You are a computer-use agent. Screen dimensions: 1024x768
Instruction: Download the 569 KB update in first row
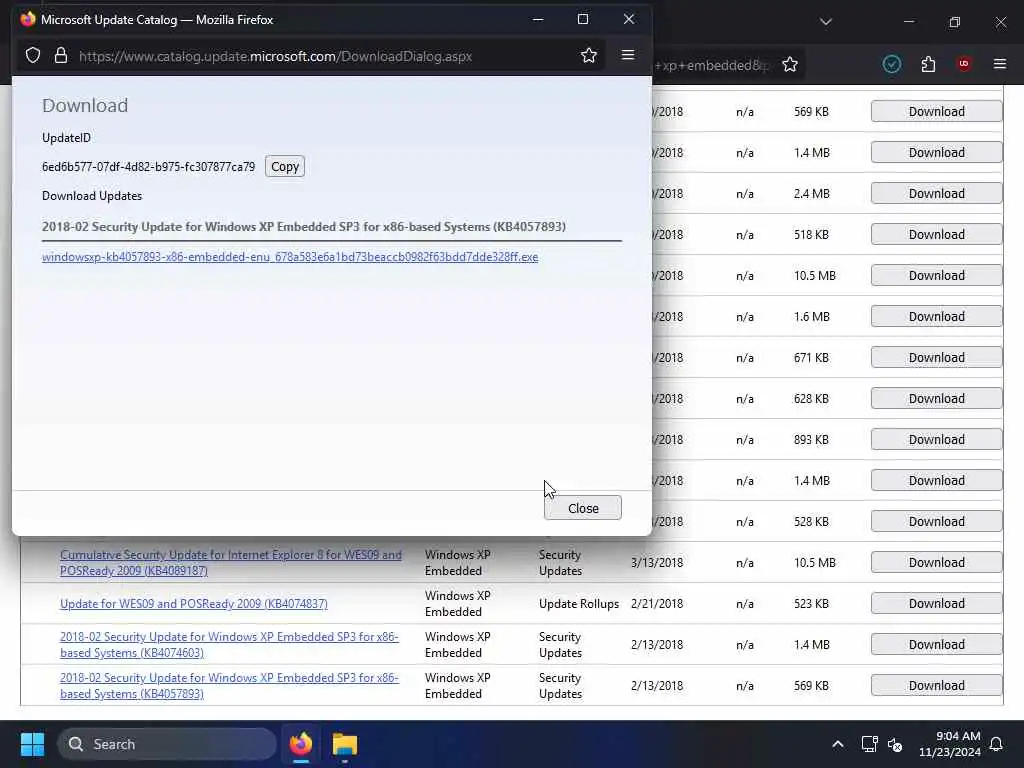pos(936,112)
